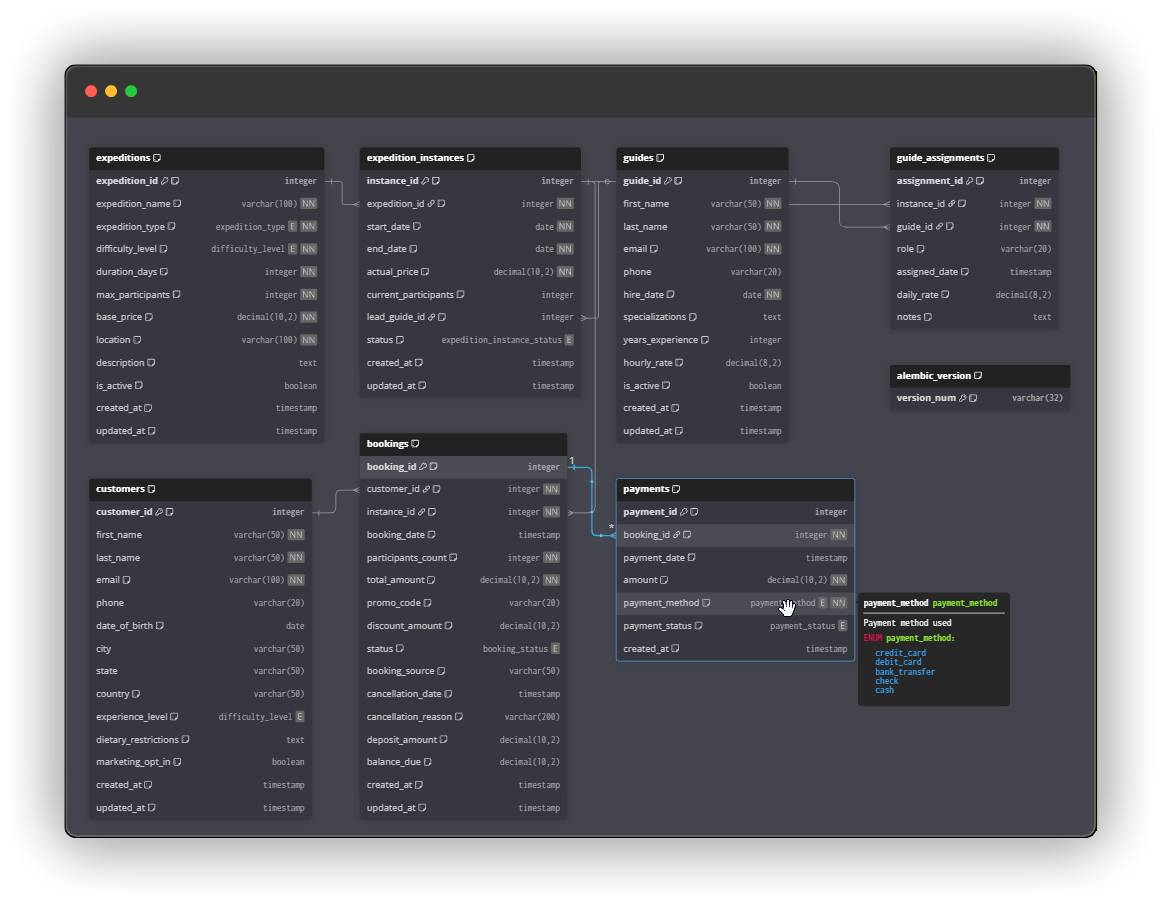Screen dimensions: 1161x902
Task: Click the note icon next to payment_status
Action: coord(699,626)
